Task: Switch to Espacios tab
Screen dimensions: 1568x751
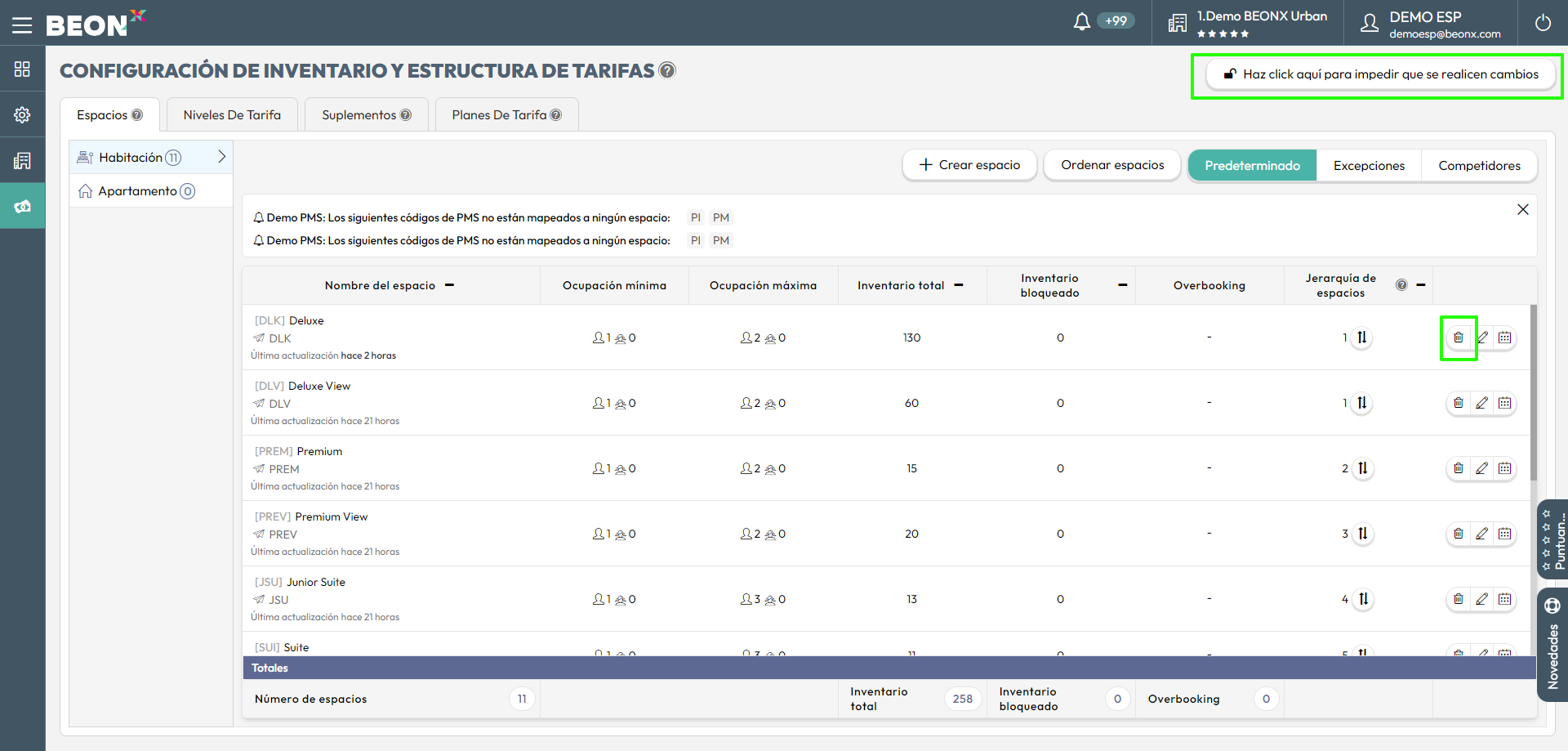Action: (x=109, y=115)
